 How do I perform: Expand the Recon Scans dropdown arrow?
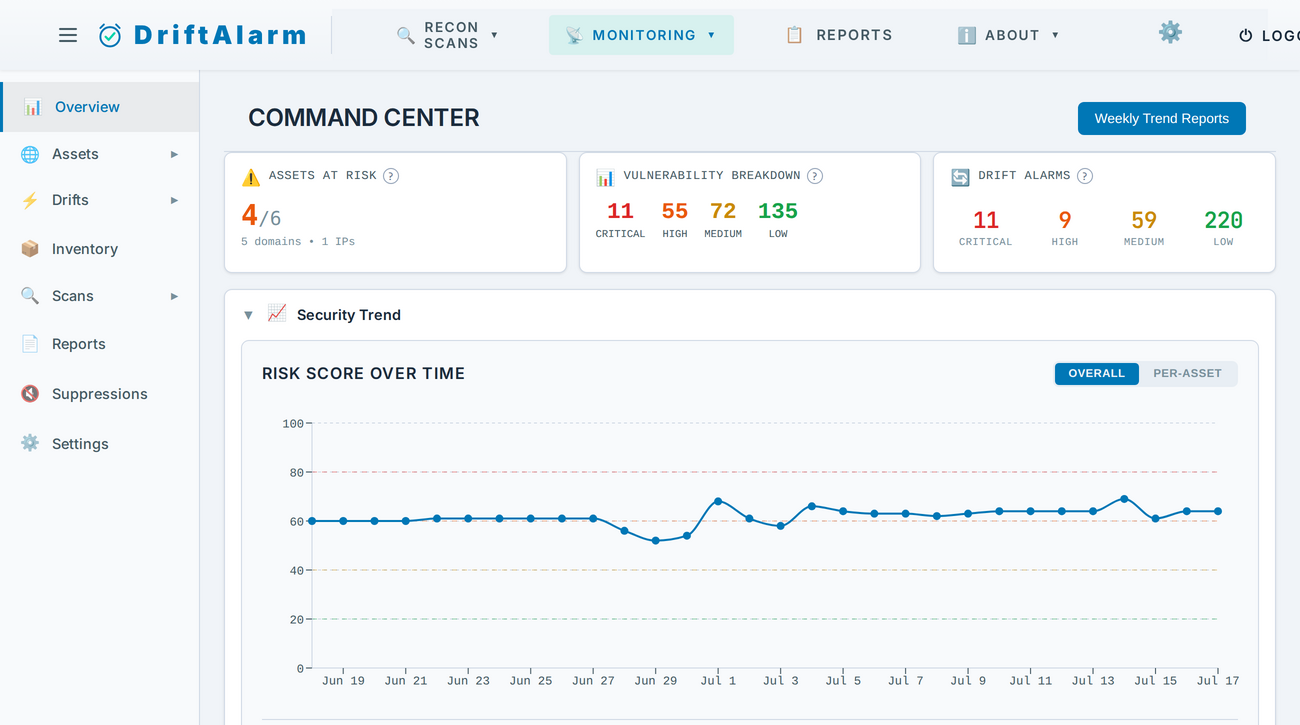(494, 35)
